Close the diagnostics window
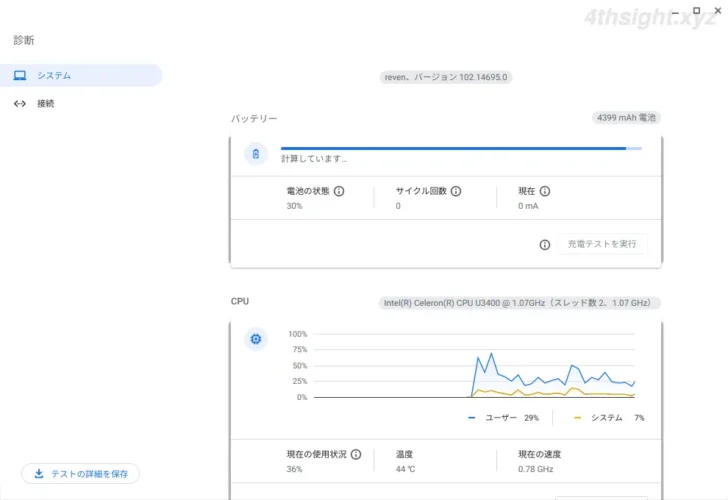The height and width of the screenshot is (500, 728). tap(718, 10)
